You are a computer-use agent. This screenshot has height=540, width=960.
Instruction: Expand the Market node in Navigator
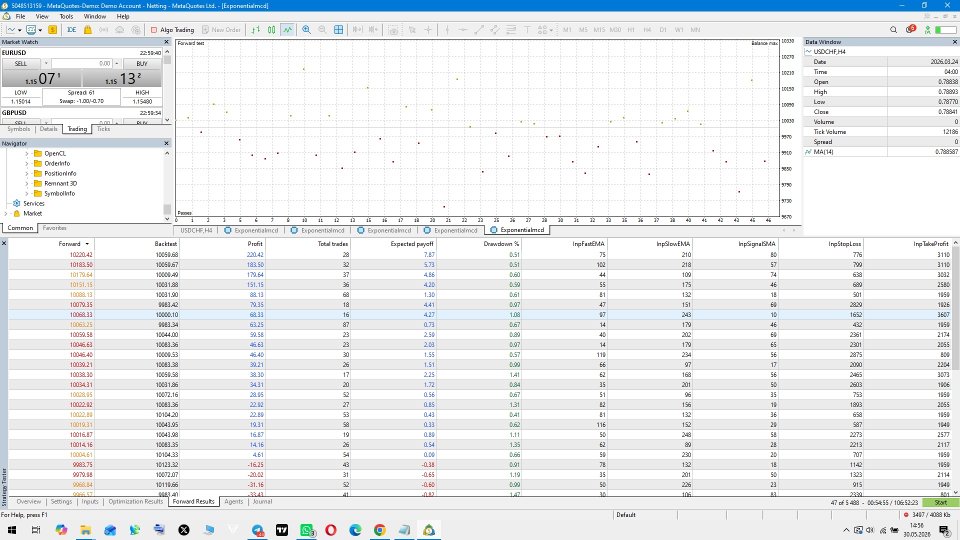(x=6, y=214)
